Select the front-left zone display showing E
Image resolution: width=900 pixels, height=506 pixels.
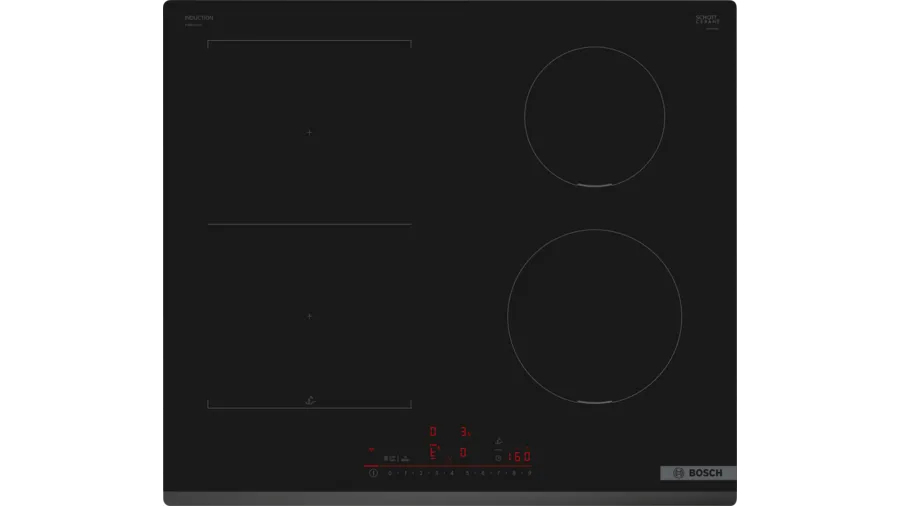(433, 453)
